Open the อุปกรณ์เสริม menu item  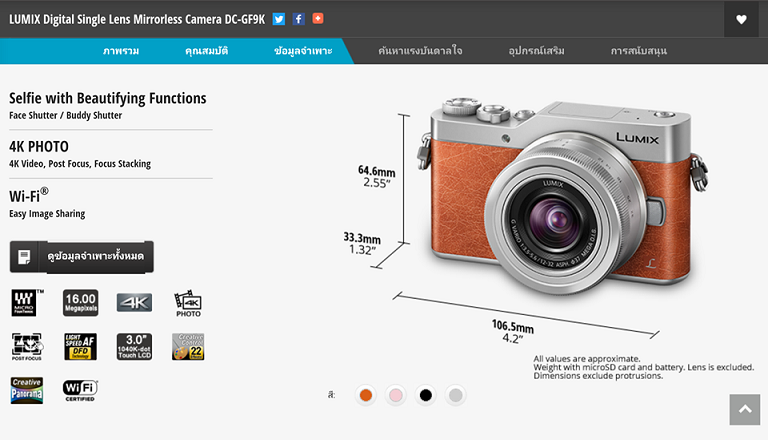pos(536,51)
